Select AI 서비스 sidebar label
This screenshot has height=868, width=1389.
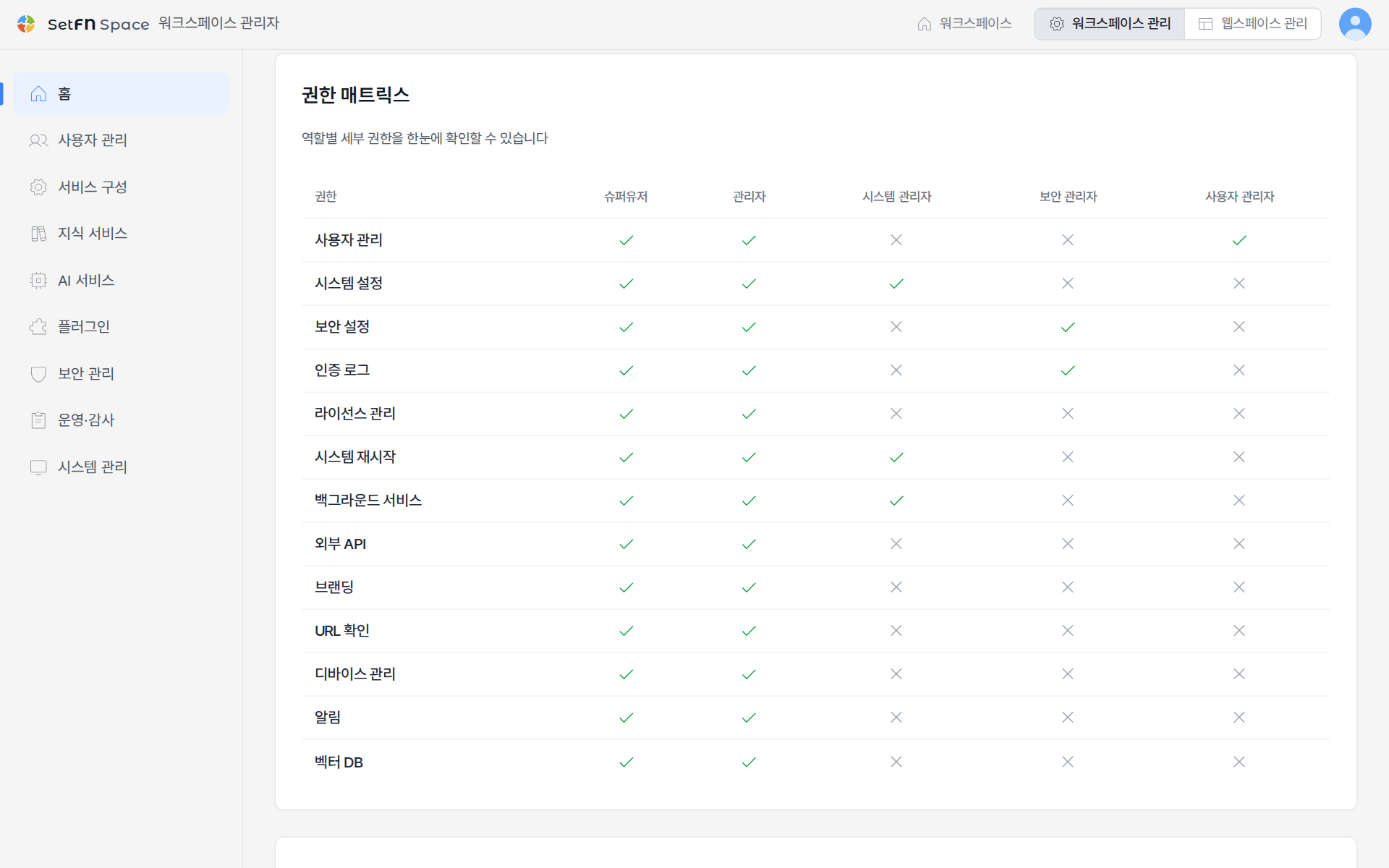click(x=86, y=281)
